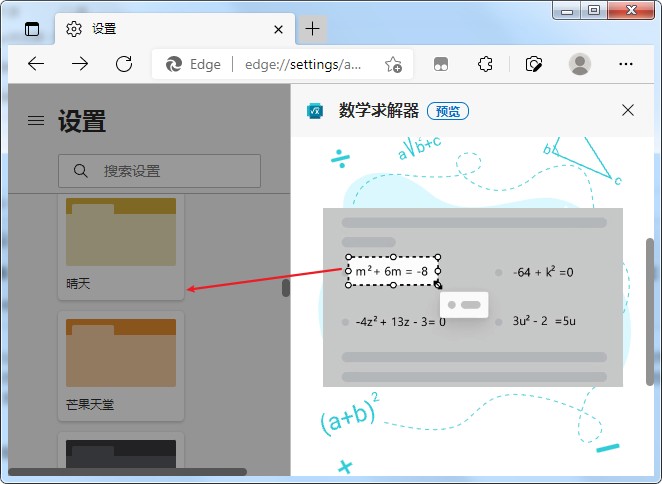Go forward to next page

(80, 64)
